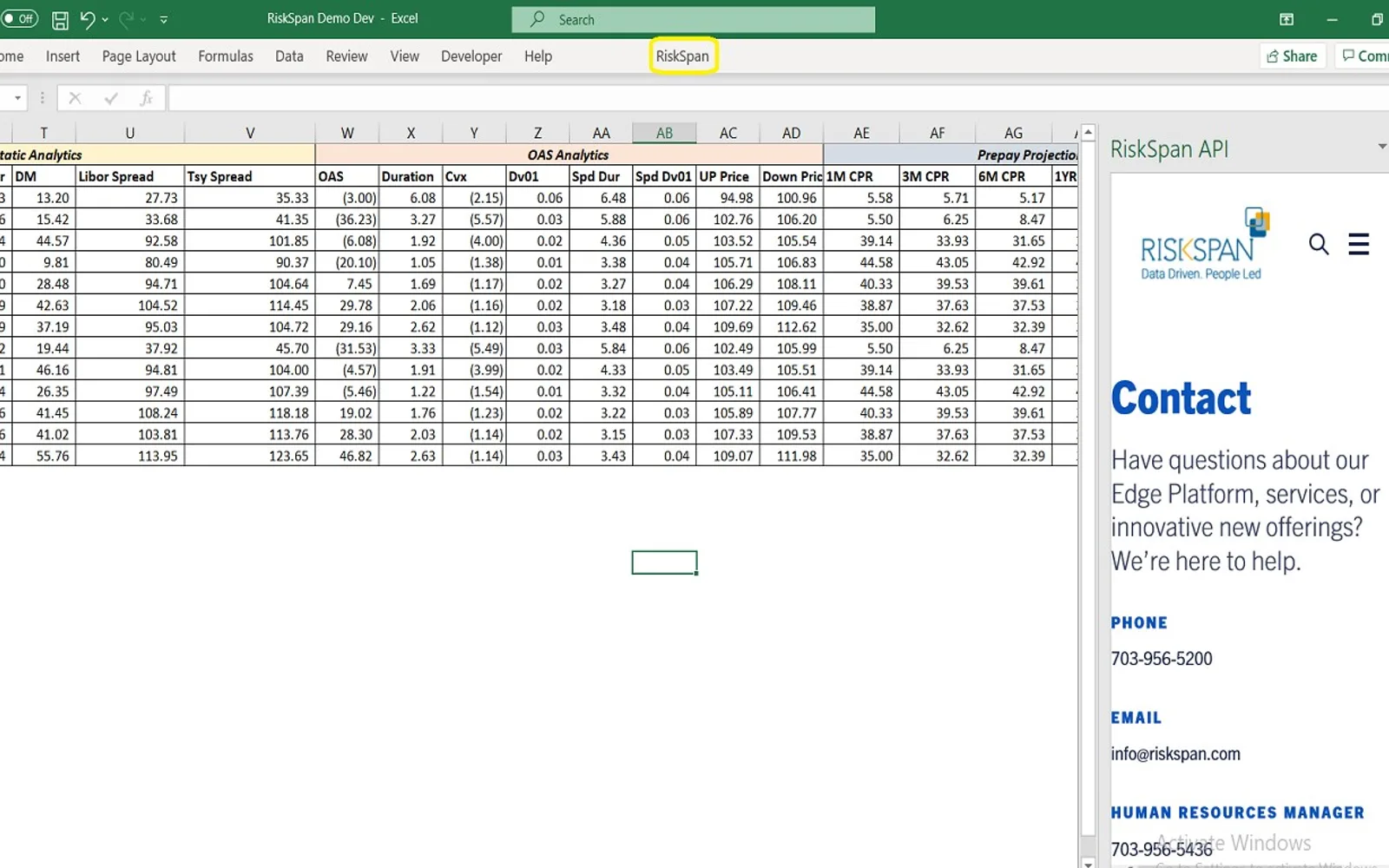Click the Duration value 6.08 cell
This screenshot has width=1389, height=868.
pos(411,198)
